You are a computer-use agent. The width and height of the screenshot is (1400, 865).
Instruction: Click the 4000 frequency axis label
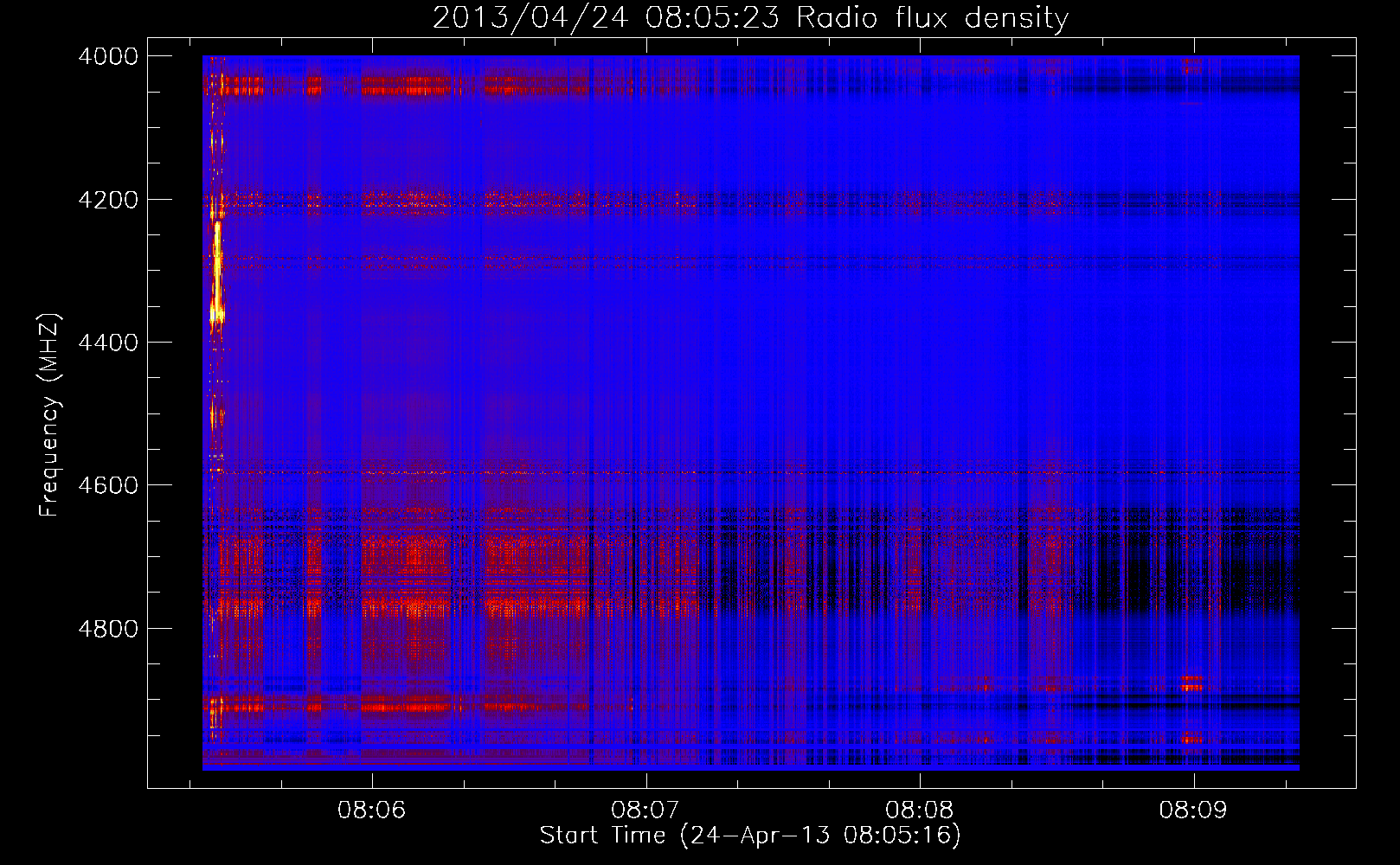pyautogui.click(x=108, y=56)
